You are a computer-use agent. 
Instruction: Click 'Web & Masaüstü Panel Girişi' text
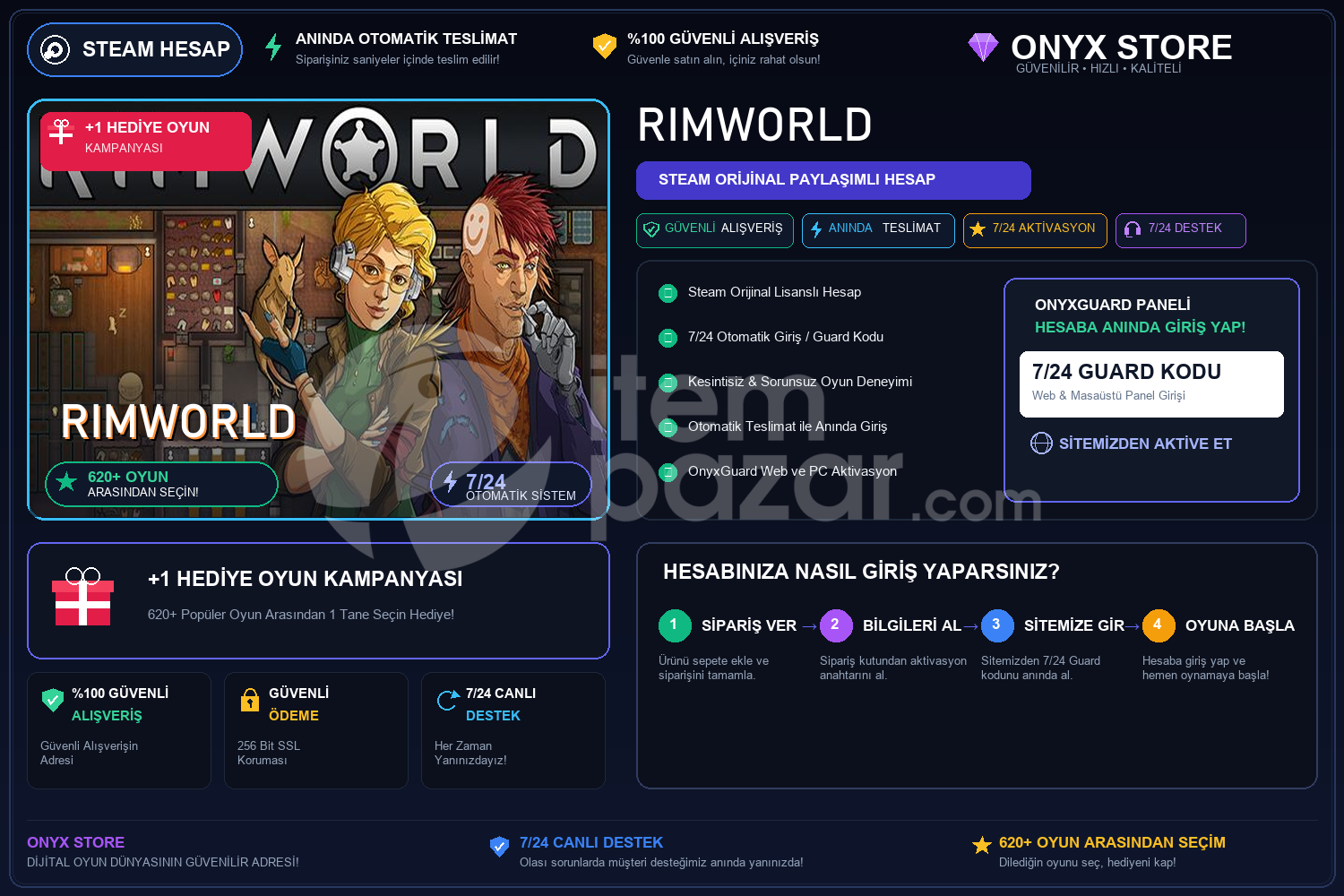(x=1108, y=396)
